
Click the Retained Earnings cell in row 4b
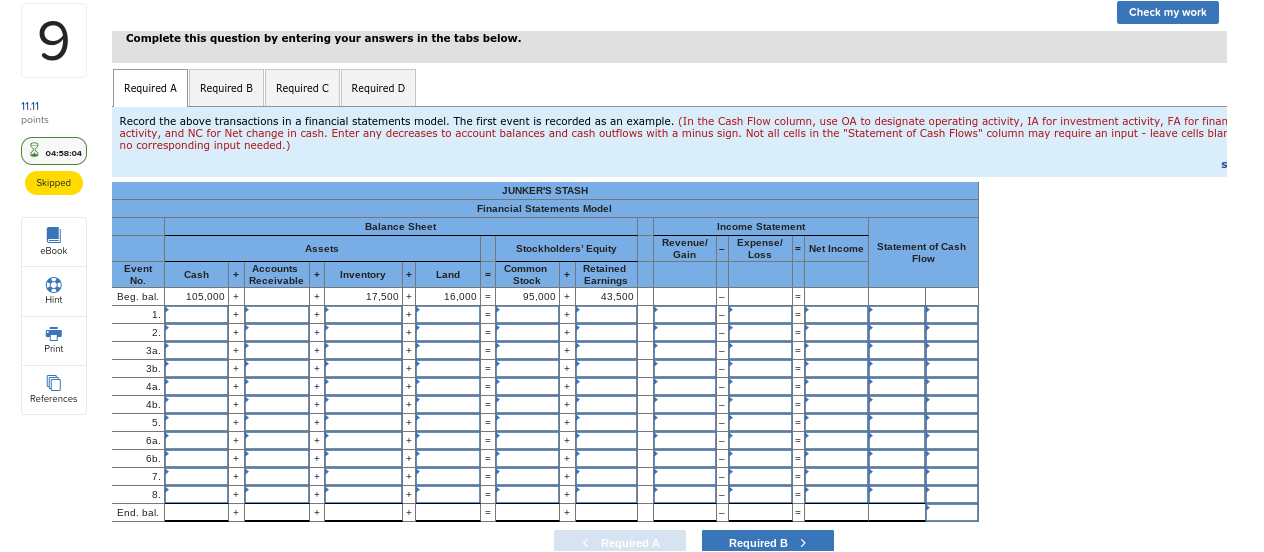pyautogui.click(x=605, y=405)
